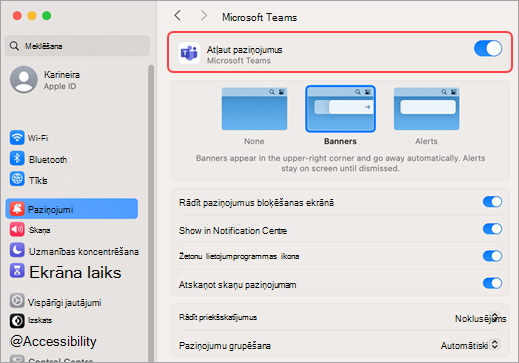Screen dimensions: 519x363
Task: Click the Karineira profile avatar
Action: click(x=24, y=79)
